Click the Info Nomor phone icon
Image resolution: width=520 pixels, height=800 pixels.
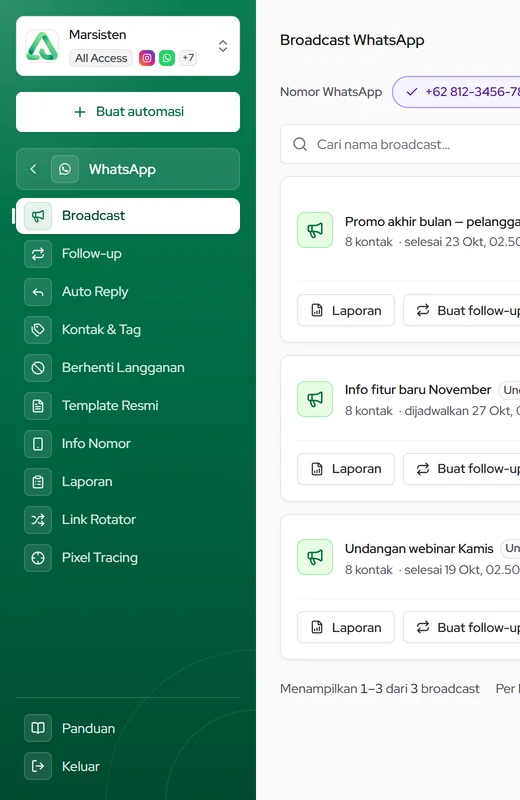tap(38, 444)
